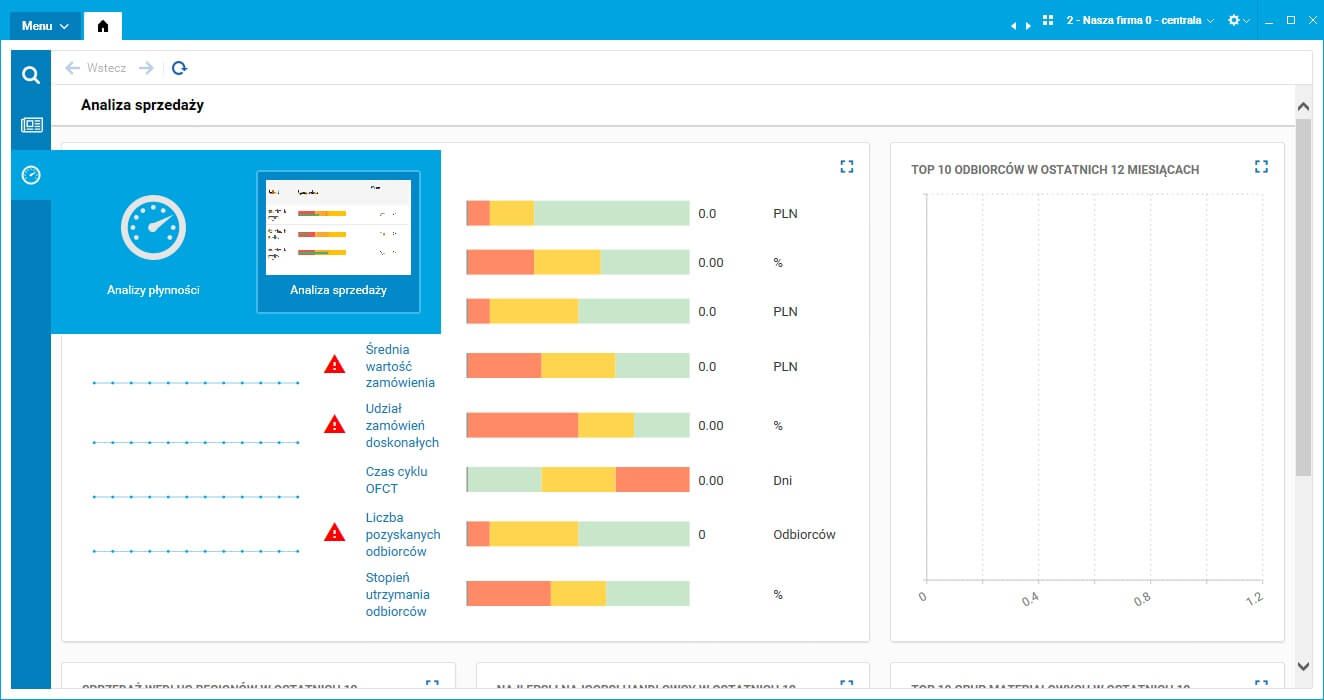
Task: Click trend sparkline for Średnia wartość zamówienia
Action: tap(196, 382)
